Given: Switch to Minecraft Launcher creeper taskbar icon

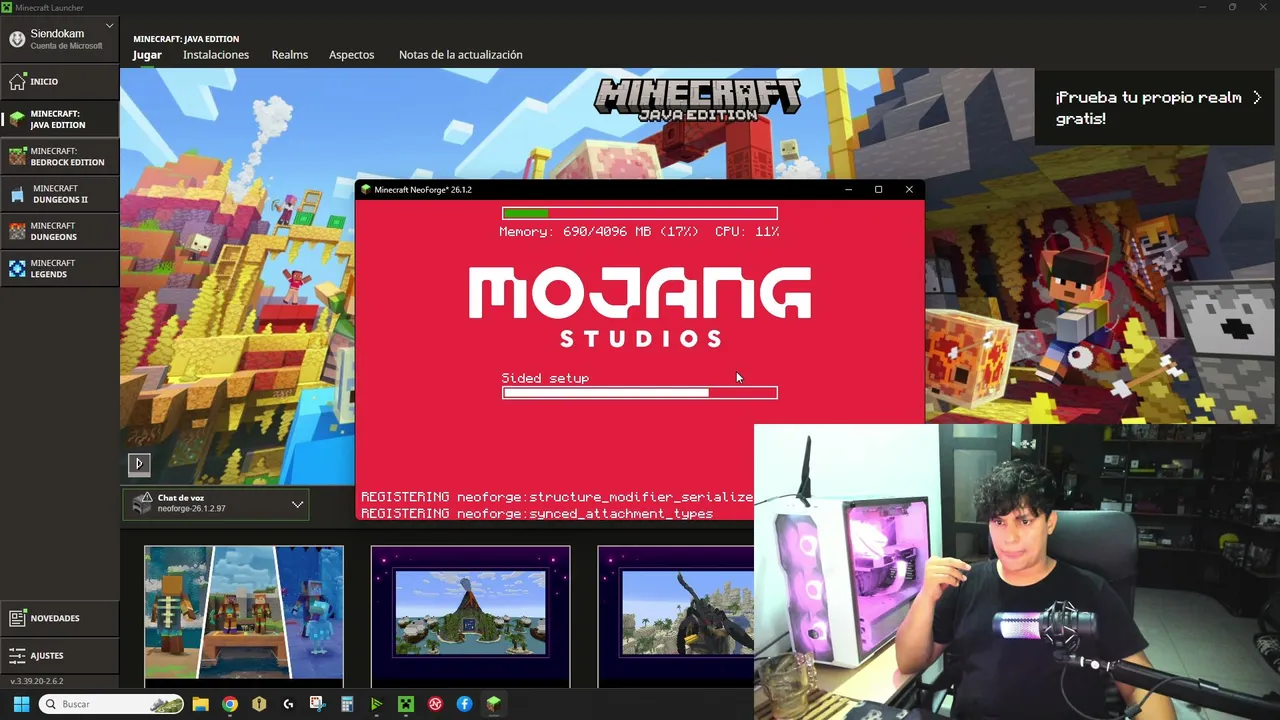Looking at the screenshot, I should [x=406, y=704].
